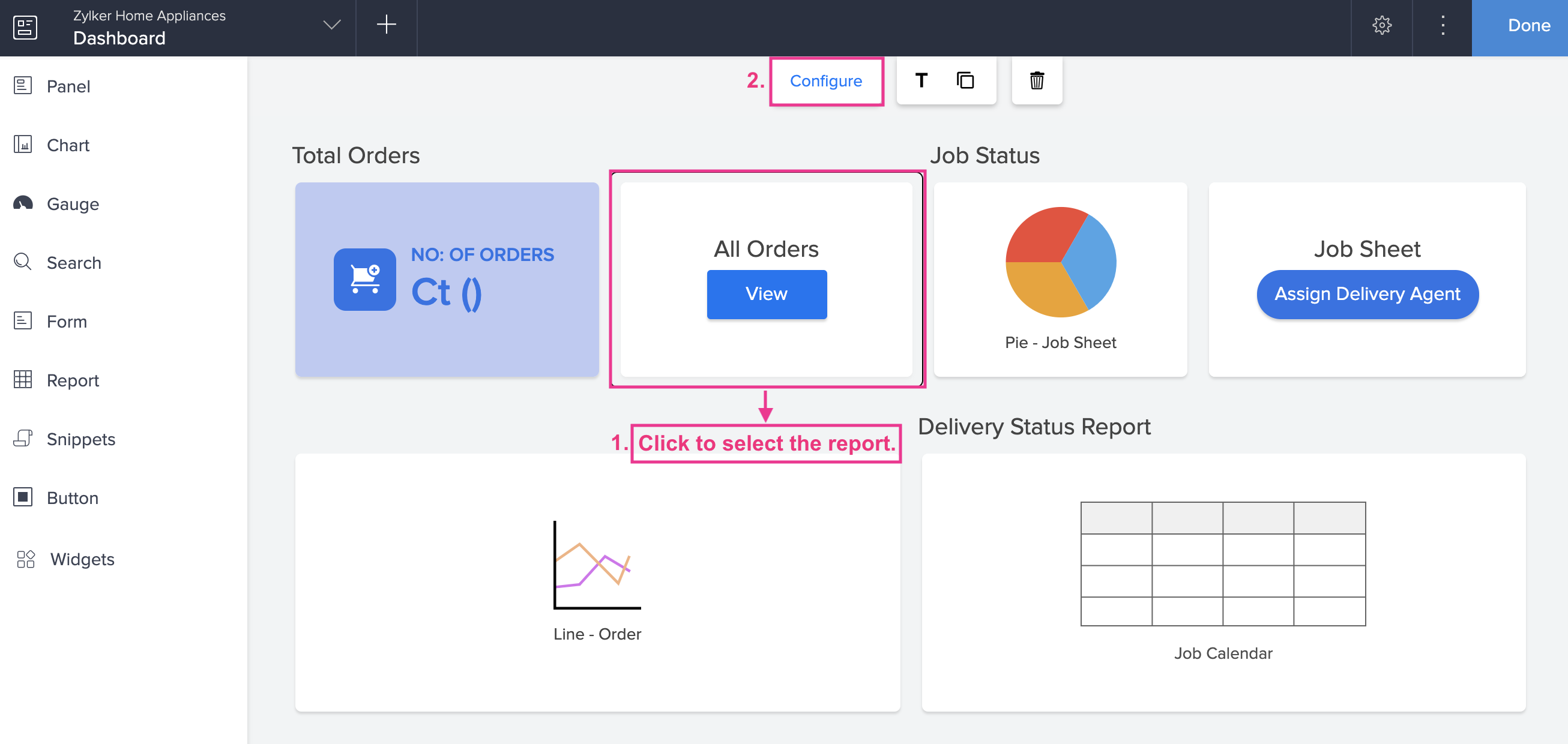Open settings gear icon

pyautogui.click(x=1381, y=26)
